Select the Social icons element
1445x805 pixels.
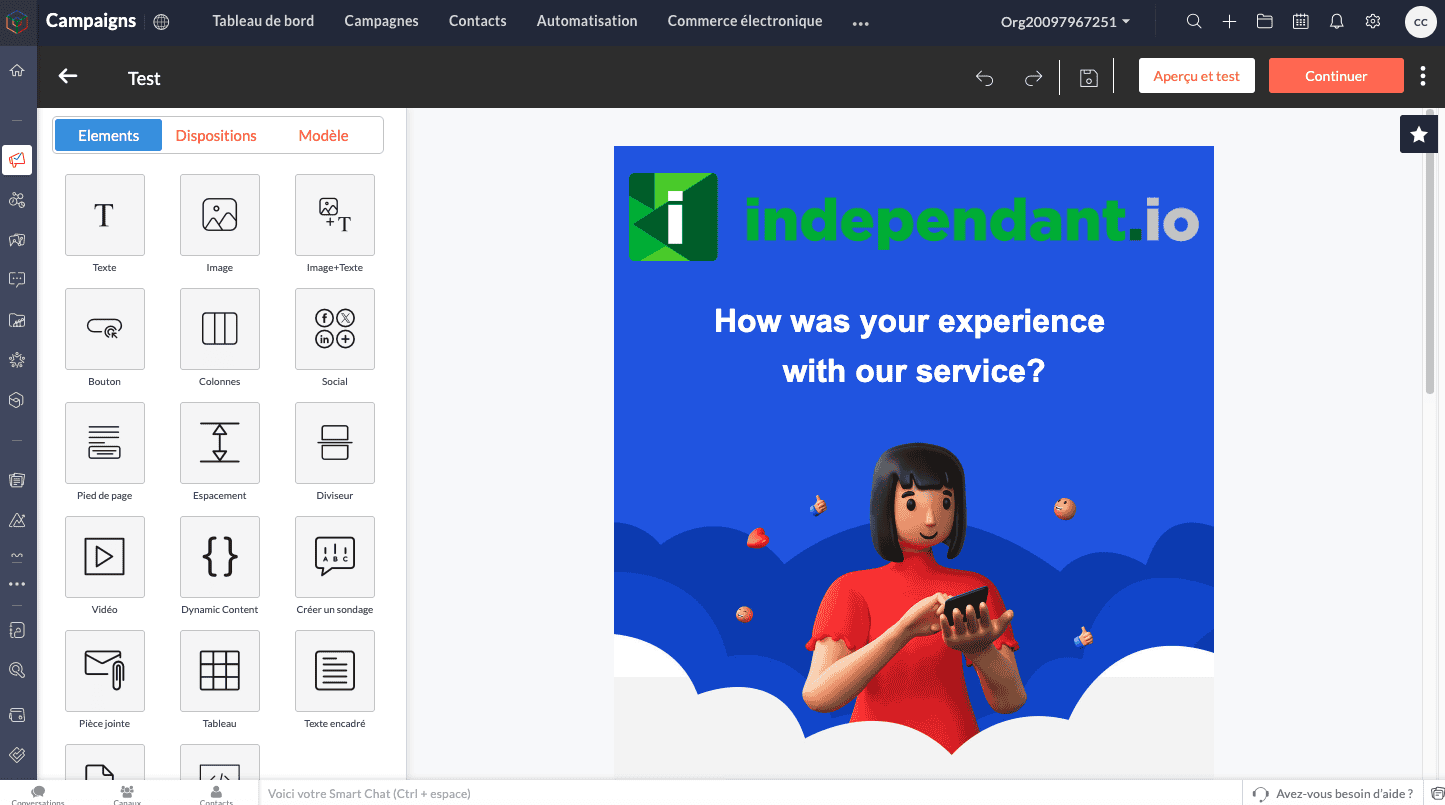[335, 329]
